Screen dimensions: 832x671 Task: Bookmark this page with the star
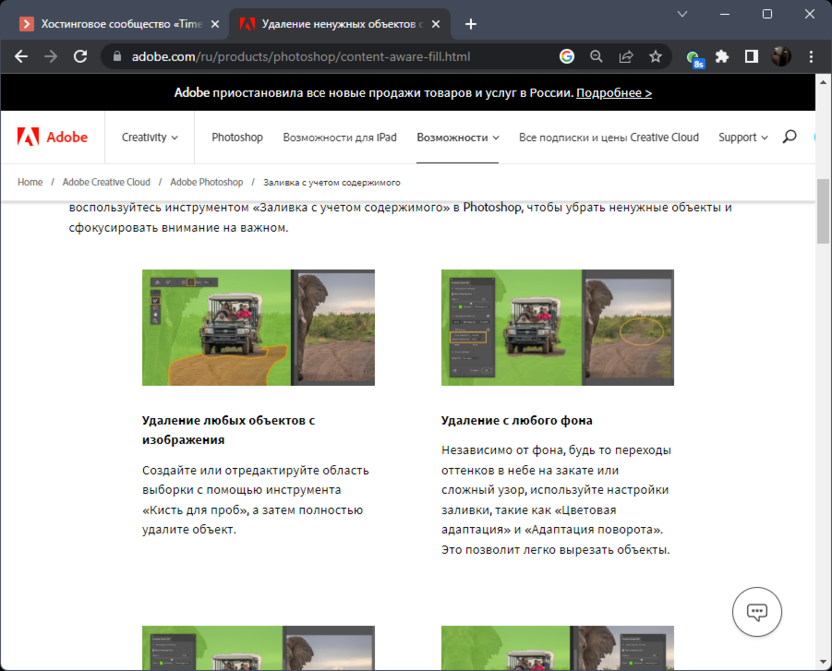click(x=656, y=56)
